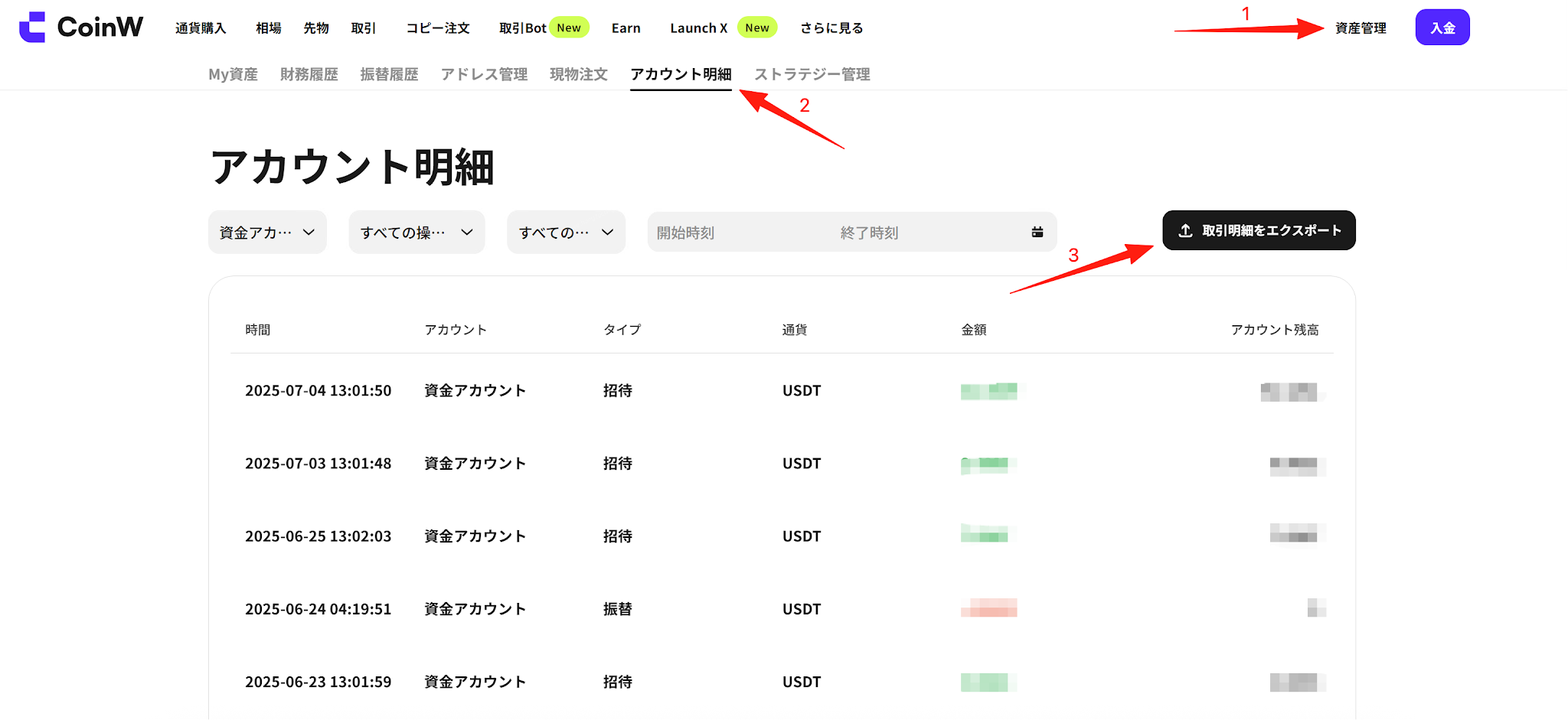This screenshot has width=1568, height=720.
Task: Click the CoinW logo
Action: coord(81,28)
